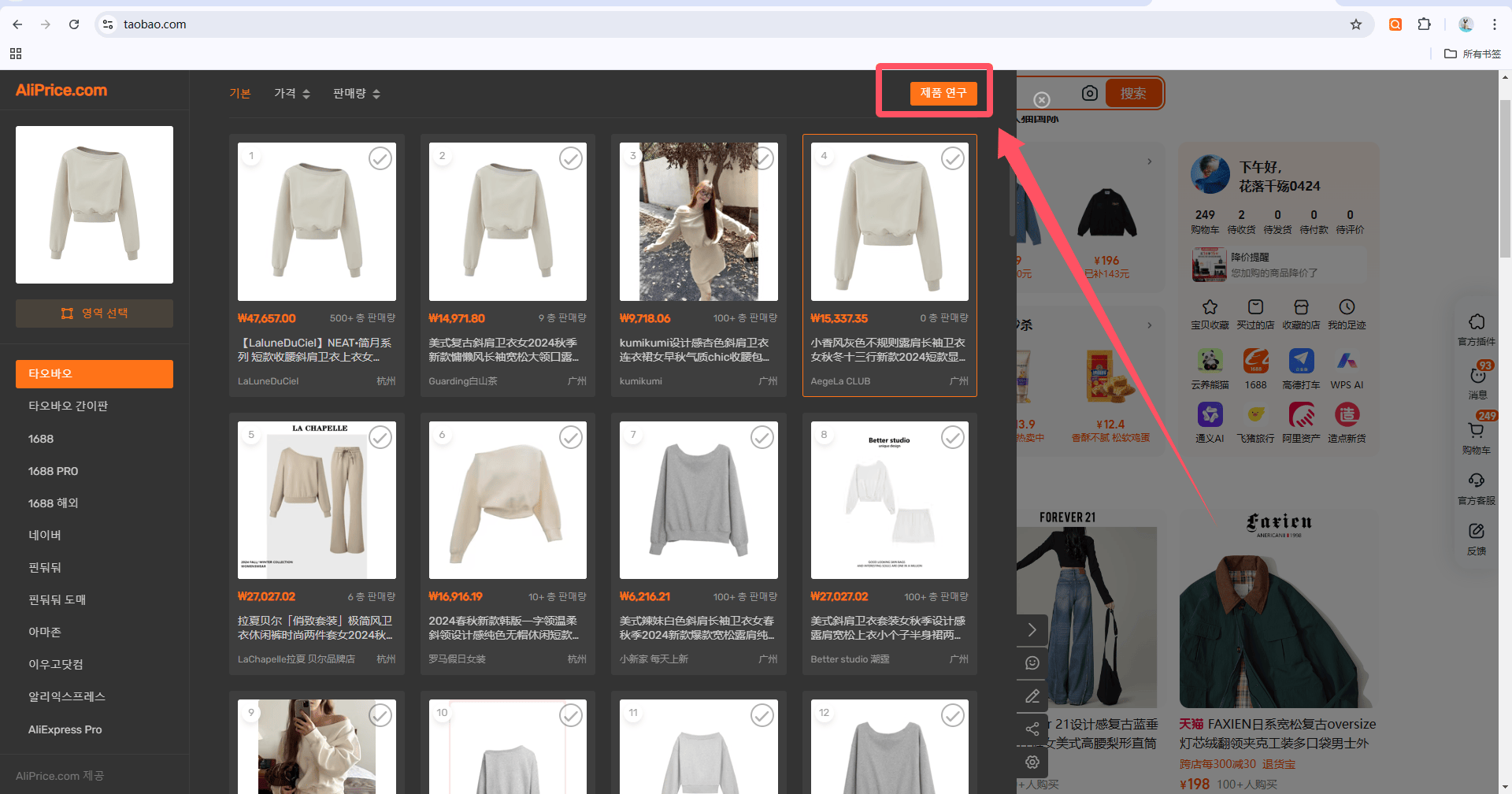Expand the right chevron panel arrow
1512x794 pixels.
(1032, 629)
